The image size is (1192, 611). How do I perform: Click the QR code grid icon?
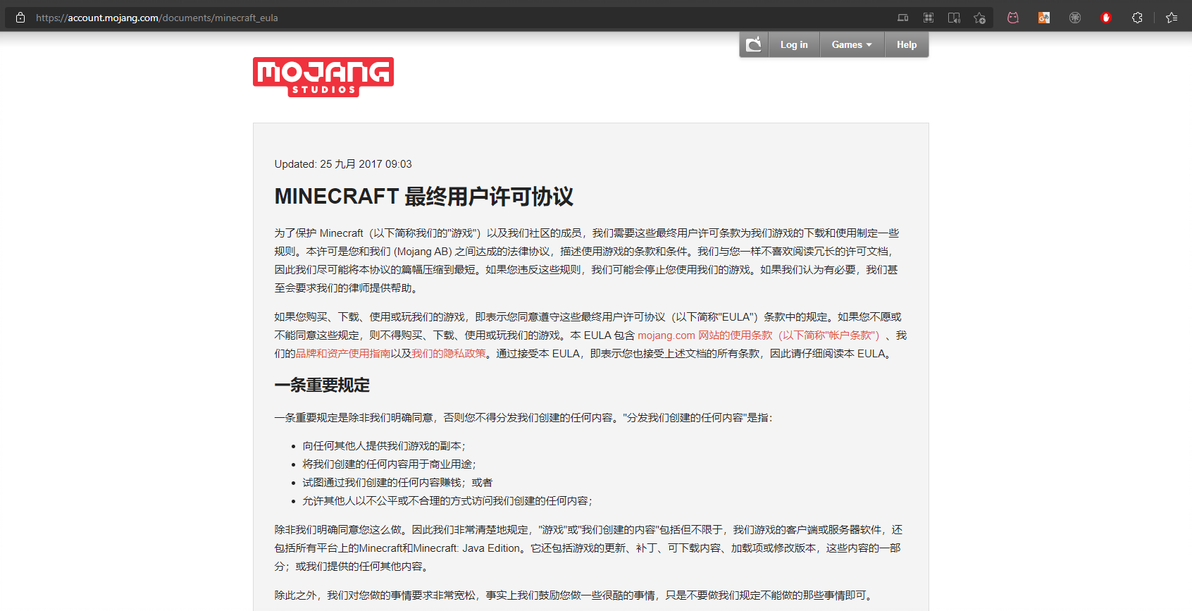click(928, 17)
